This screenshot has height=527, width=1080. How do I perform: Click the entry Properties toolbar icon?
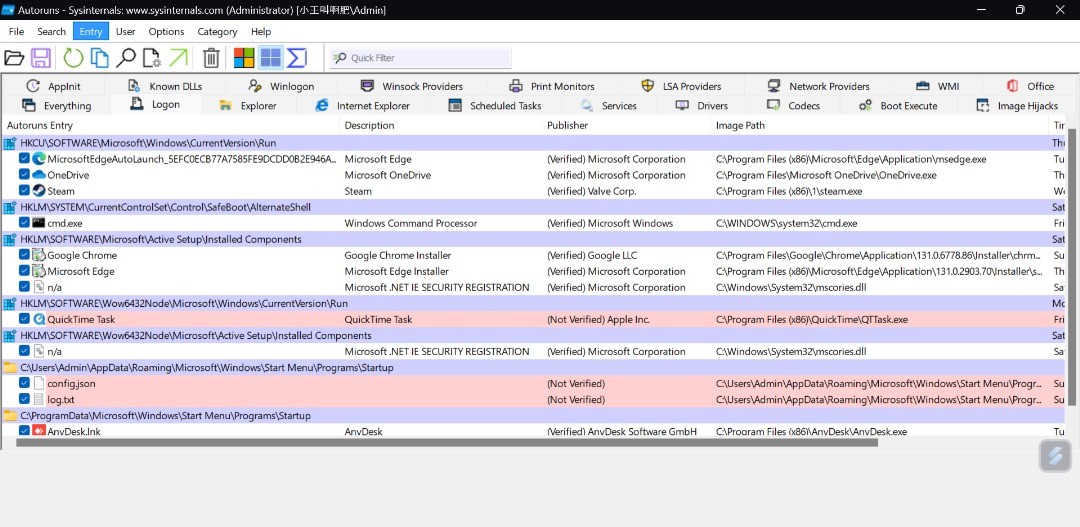(152, 58)
